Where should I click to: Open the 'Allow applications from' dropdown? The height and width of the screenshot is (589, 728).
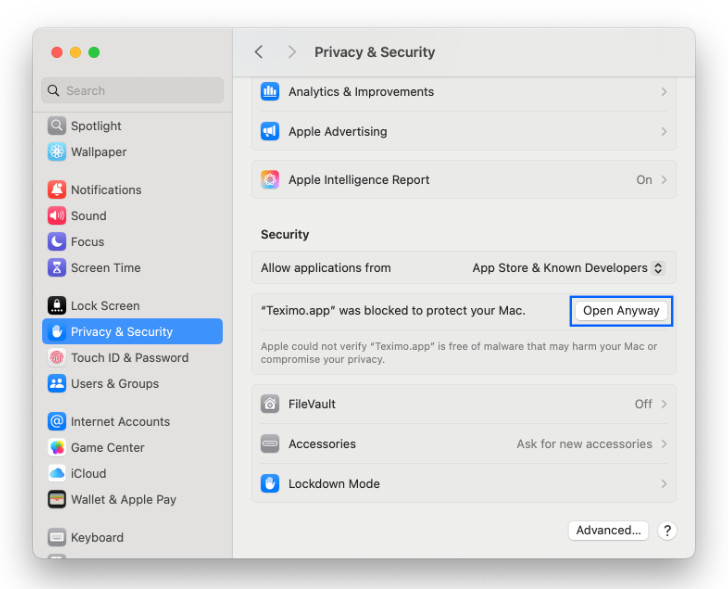coord(567,268)
